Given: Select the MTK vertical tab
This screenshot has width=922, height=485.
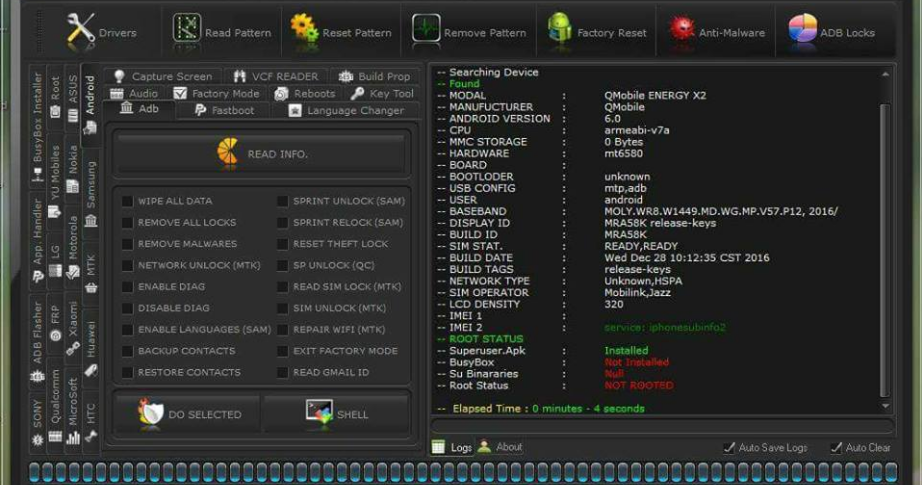Looking at the screenshot, I should coord(91,273).
